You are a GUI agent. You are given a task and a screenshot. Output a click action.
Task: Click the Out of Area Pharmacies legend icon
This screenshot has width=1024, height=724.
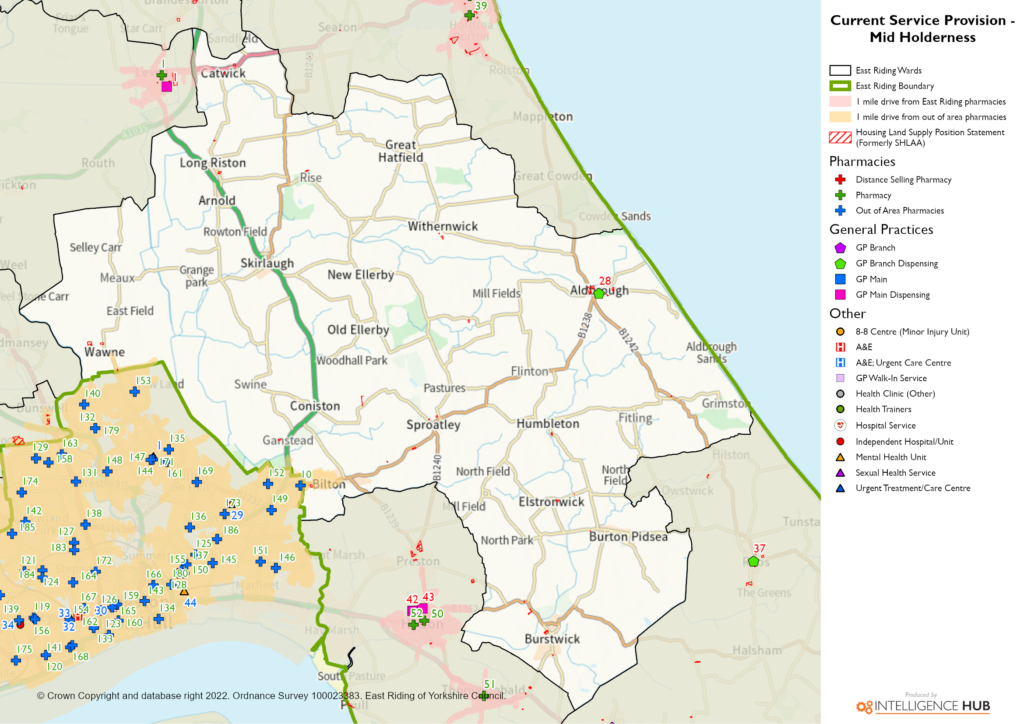[x=840, y=211]
